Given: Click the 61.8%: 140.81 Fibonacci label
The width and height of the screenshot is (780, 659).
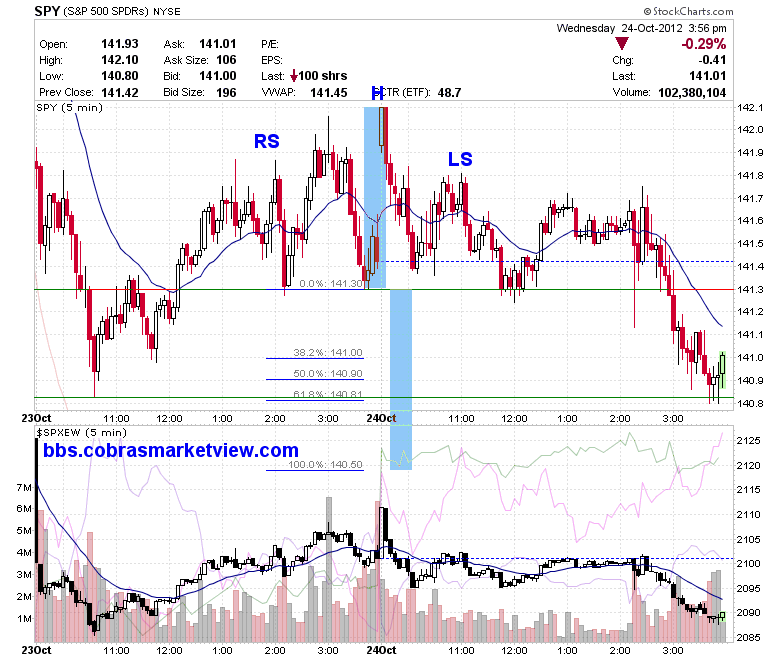Looking at the screenshot, I should 328,394.
